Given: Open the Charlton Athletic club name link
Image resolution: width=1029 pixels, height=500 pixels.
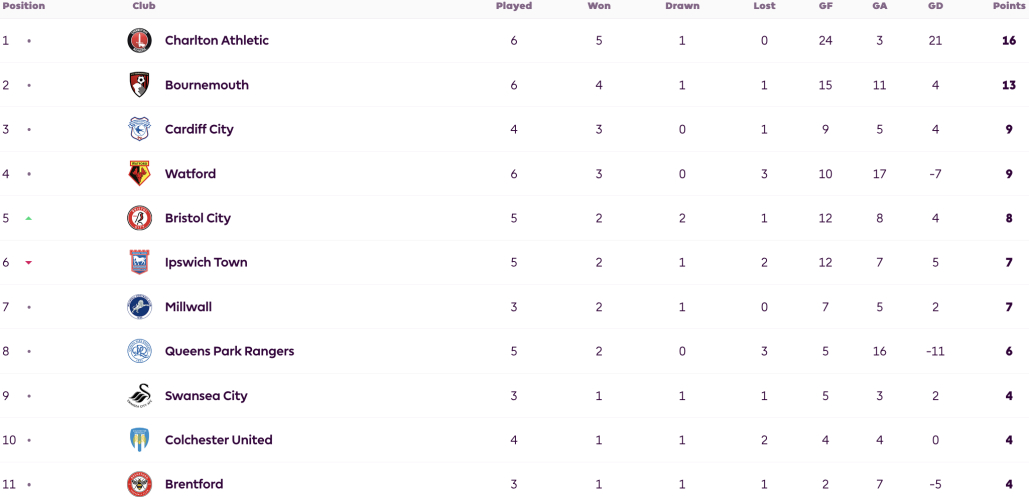Looking at the screenshot, I should pos(217,41).
